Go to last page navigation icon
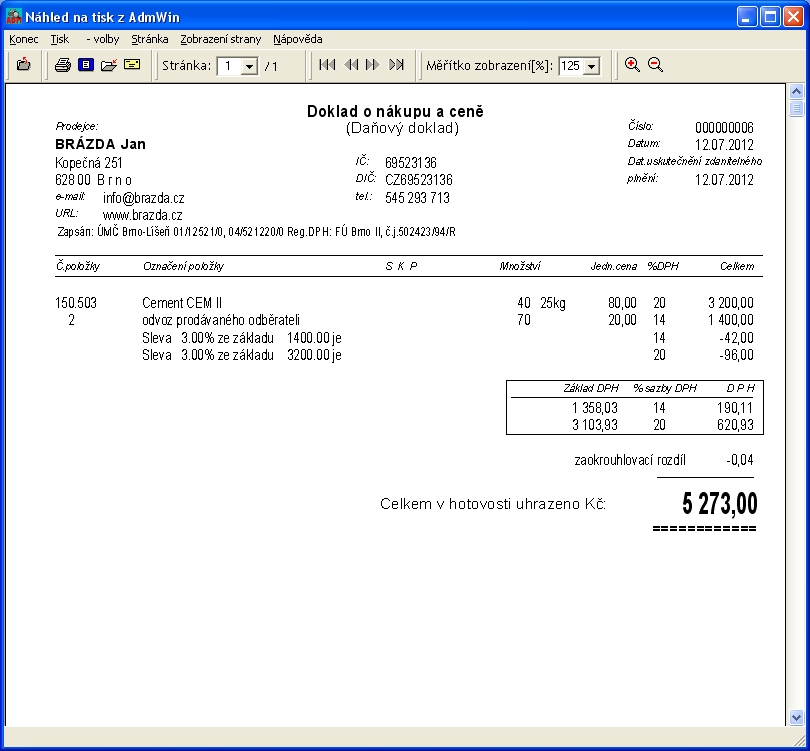Viewport: 810px width, 751px height. click(x=396, y=65)
